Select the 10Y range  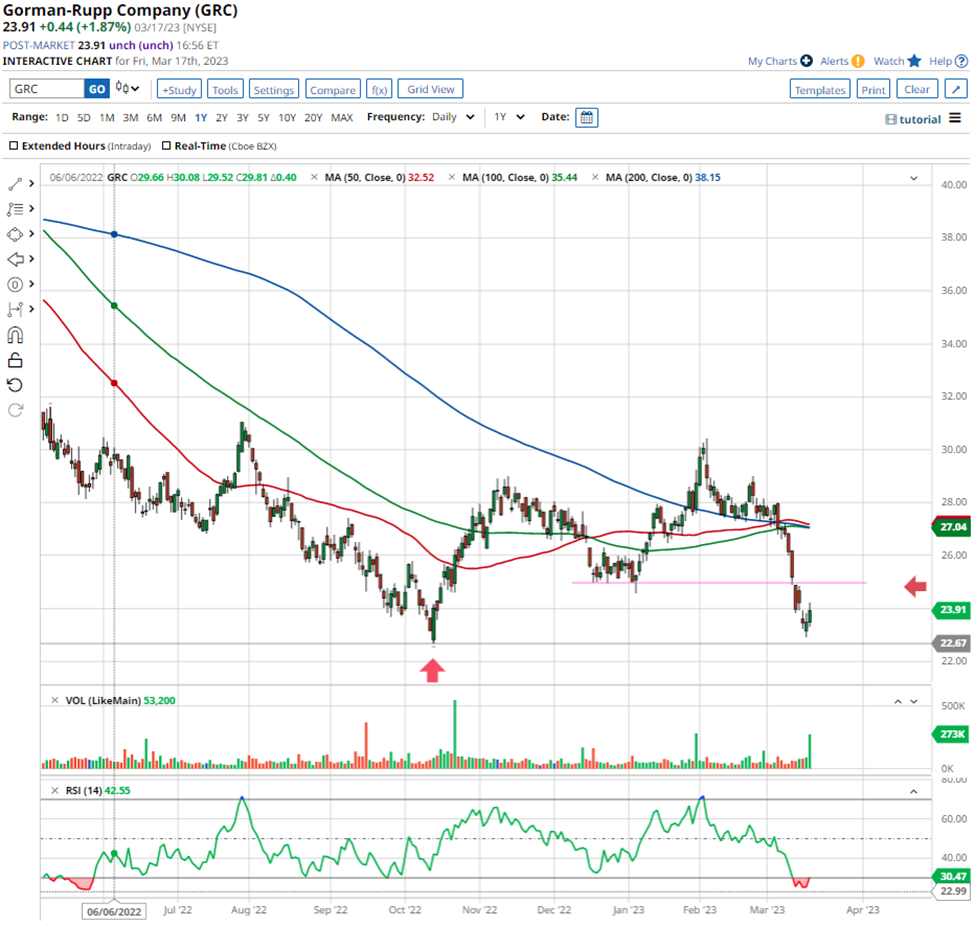coord(287,118)
